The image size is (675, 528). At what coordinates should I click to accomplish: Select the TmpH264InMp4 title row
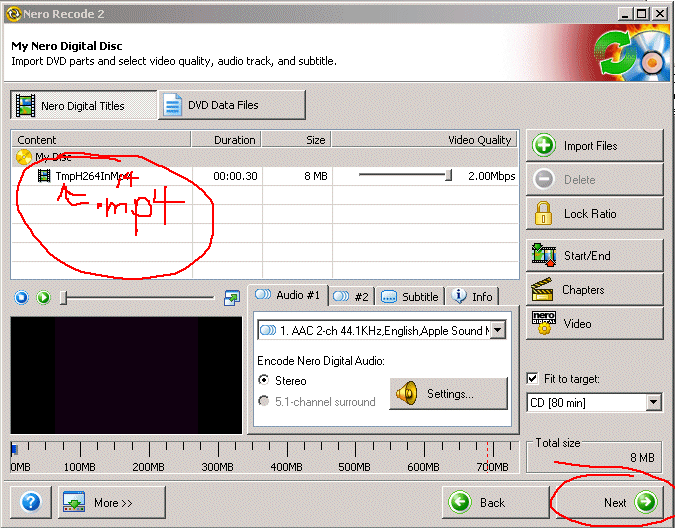(265, 176)
